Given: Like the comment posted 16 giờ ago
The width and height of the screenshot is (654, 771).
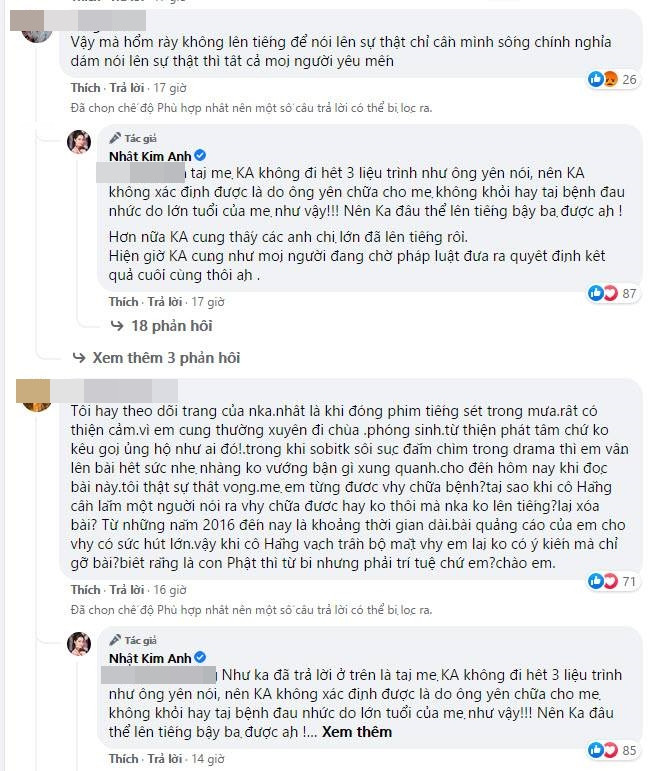Looking at the screenshot, I should (x=85, y=590).
